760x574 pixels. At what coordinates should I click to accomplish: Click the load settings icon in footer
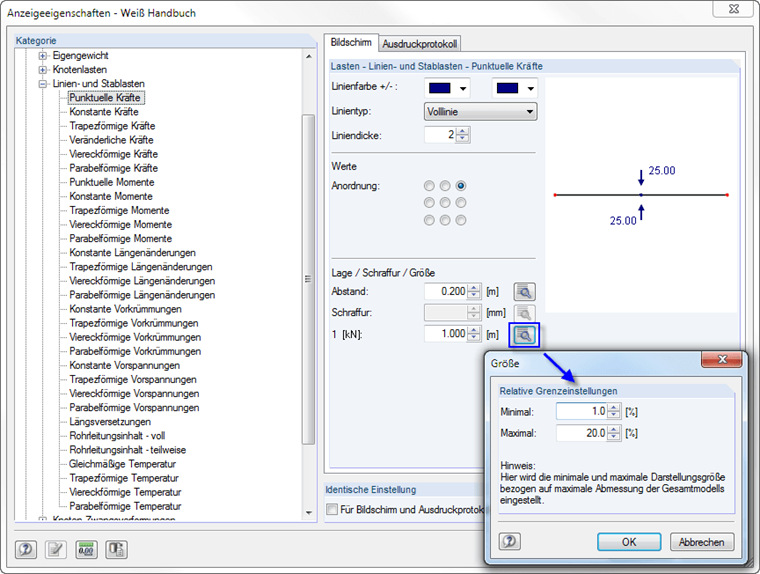116,549
